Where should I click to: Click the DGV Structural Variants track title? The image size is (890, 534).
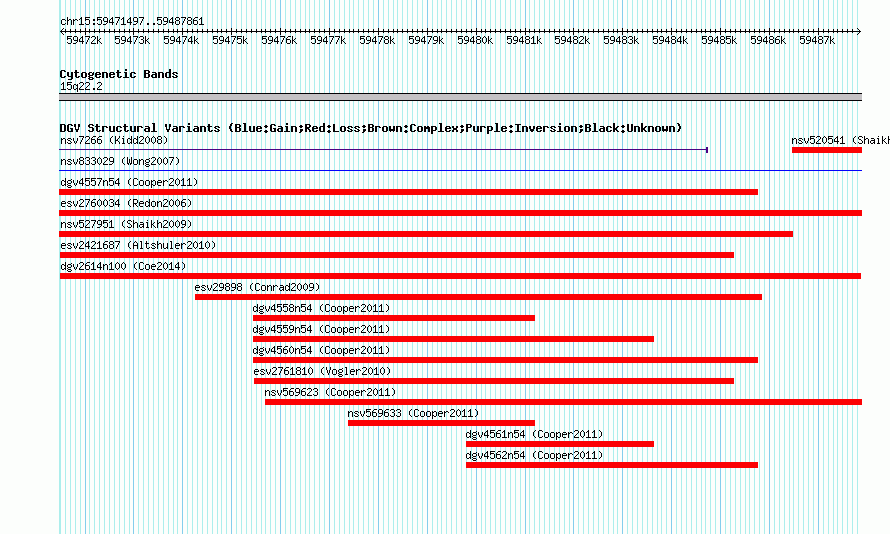pyautogui.click(x=371, y=128)
